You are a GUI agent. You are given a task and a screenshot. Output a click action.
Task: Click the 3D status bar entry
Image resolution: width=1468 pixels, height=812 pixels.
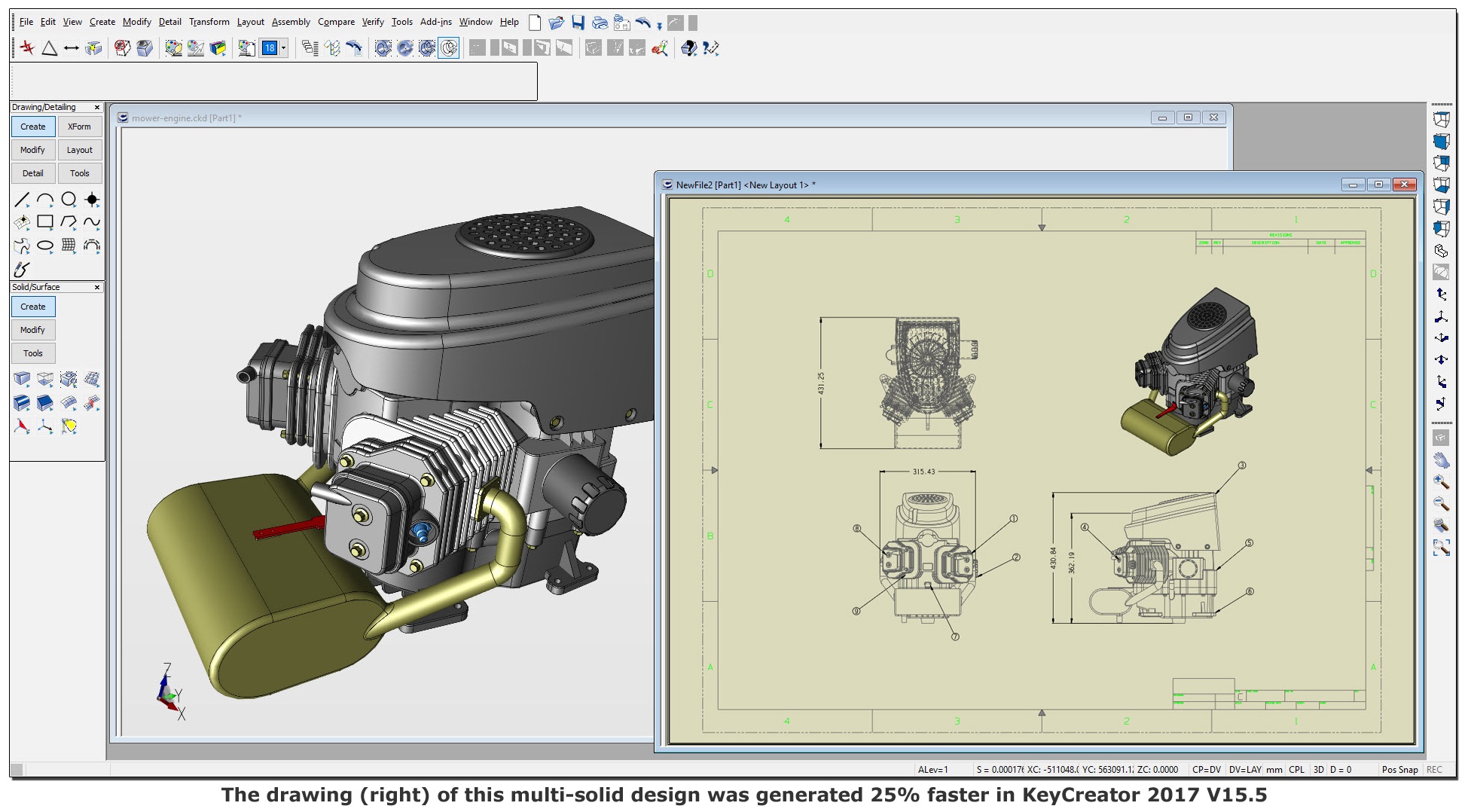click(1319, 770)
